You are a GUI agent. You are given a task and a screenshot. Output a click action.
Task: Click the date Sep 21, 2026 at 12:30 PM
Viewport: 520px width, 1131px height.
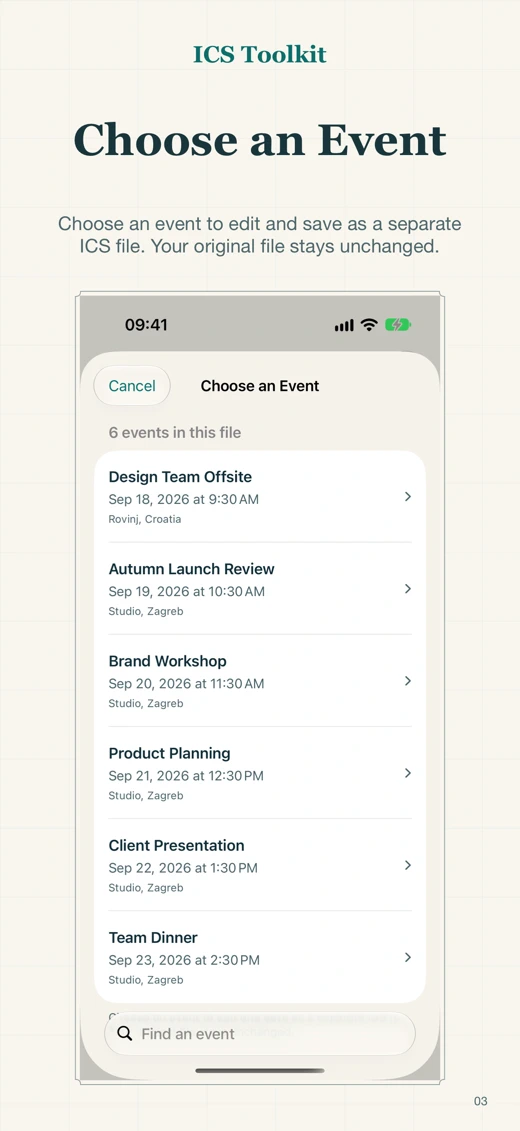[x=186, y=776]
